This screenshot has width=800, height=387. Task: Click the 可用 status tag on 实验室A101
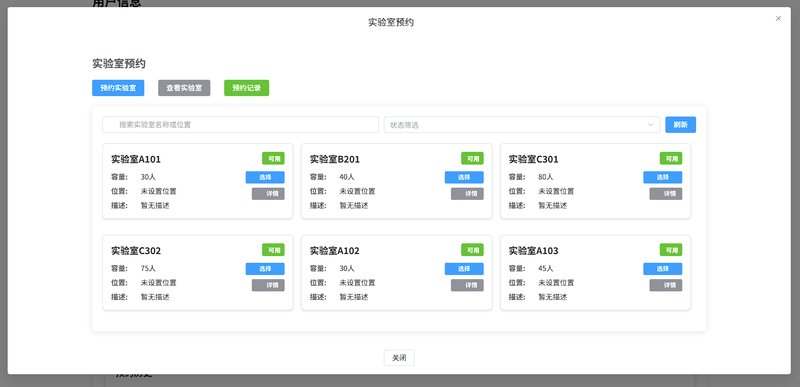[273, 159]
